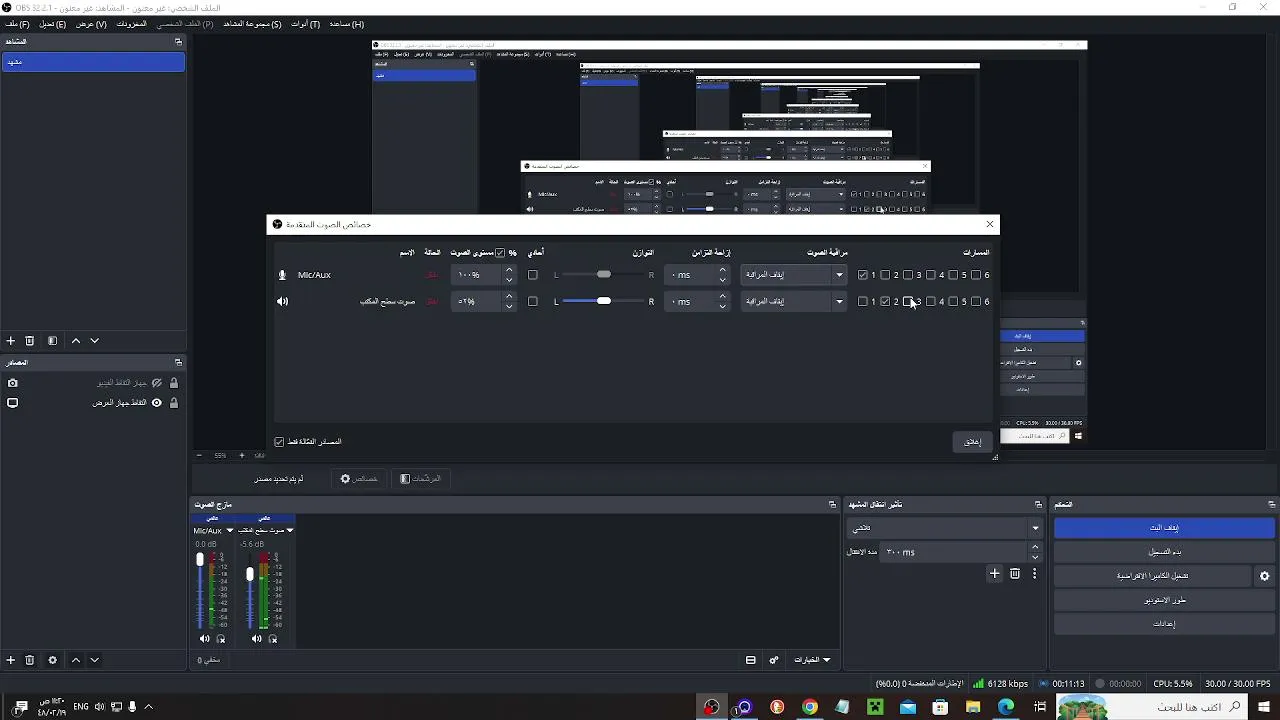Screen dimensions: 1280x720
Task: Open the Edit menu (E)
Action: pos(53,24)
